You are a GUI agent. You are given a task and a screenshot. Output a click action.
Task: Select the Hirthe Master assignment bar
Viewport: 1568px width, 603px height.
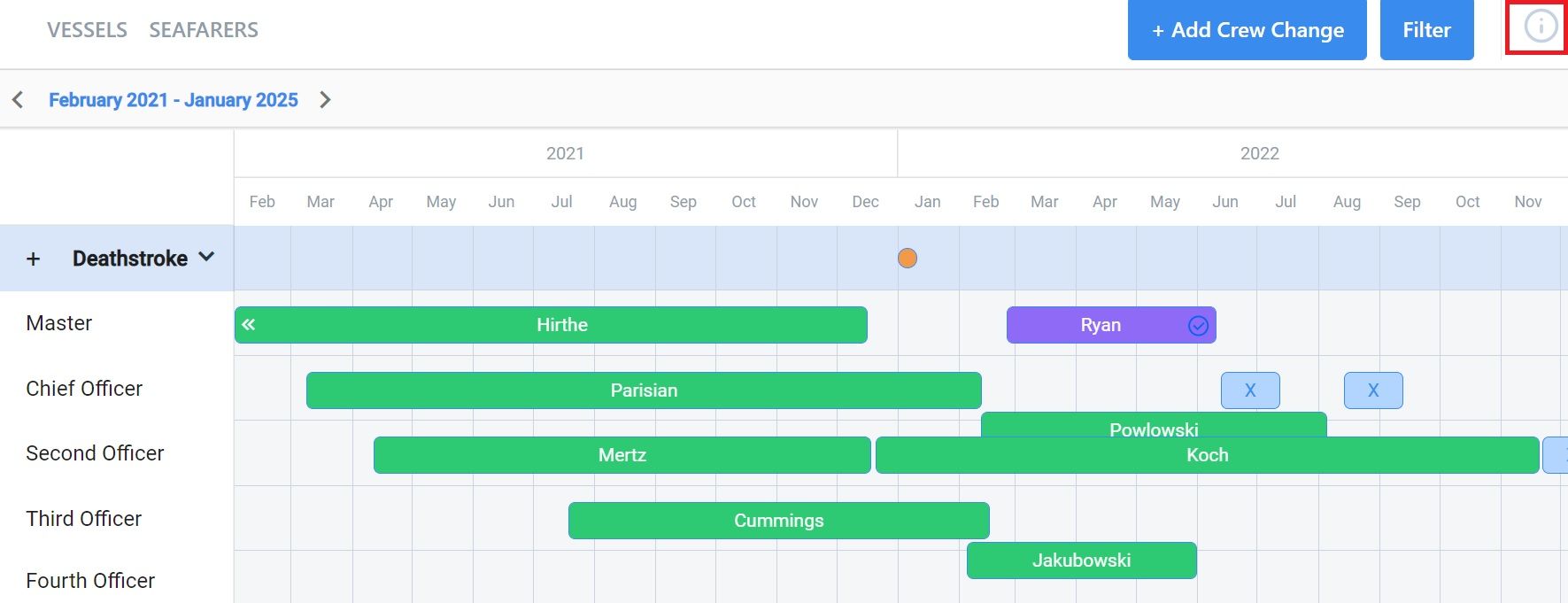pyautogui.click(x=551, y=325)
